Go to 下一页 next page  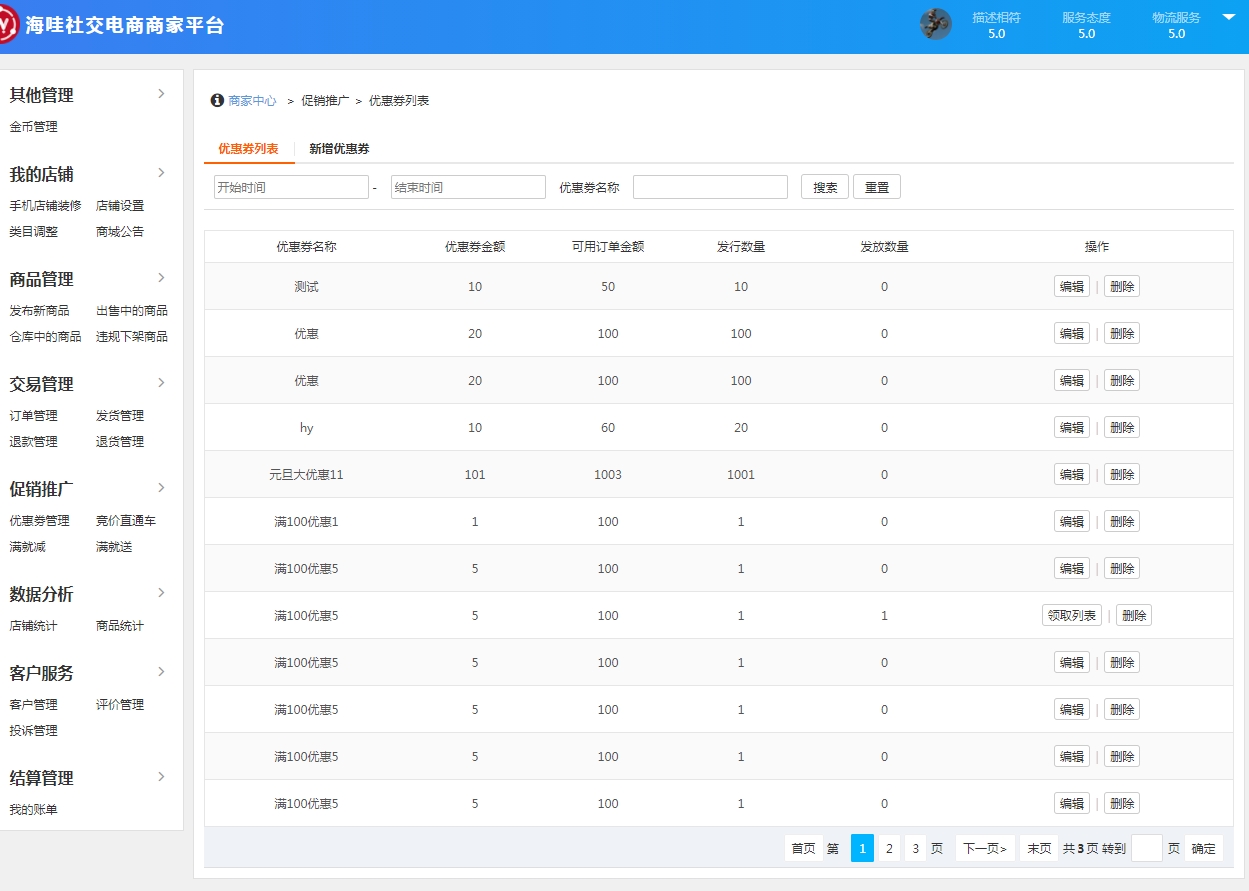pos(985,848)
